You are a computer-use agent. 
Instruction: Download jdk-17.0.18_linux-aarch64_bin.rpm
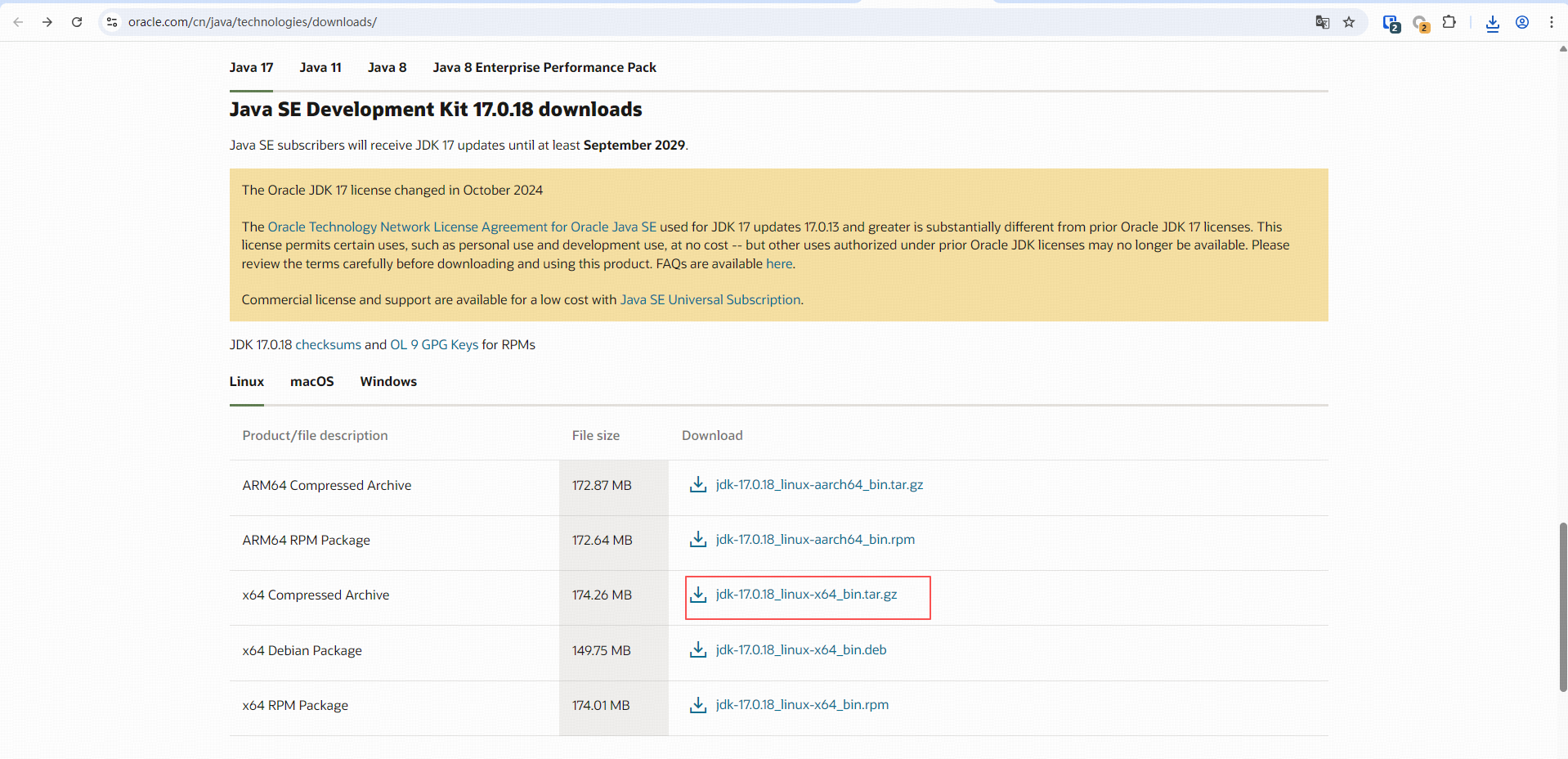tap(815, 540)
